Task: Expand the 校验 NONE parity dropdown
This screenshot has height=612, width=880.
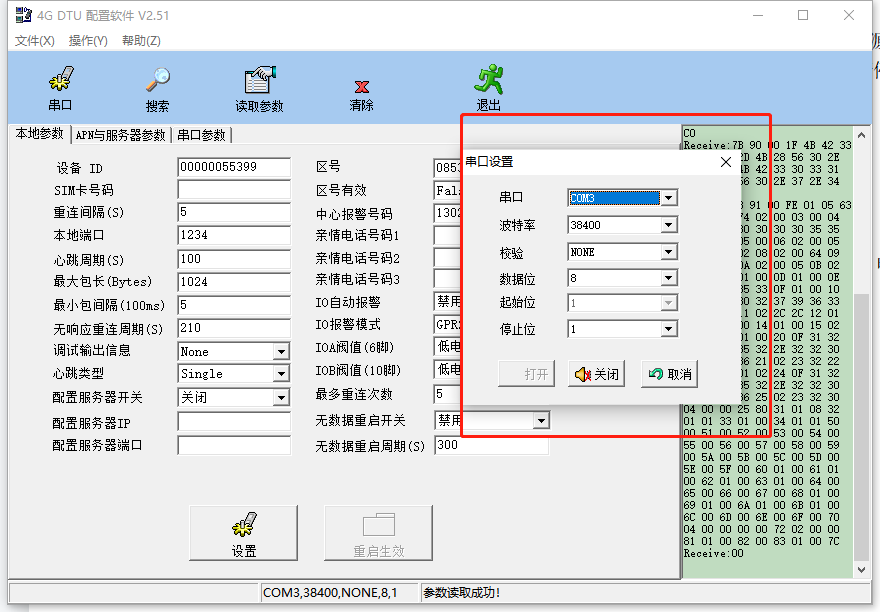Action: click(x=668, y=251)
